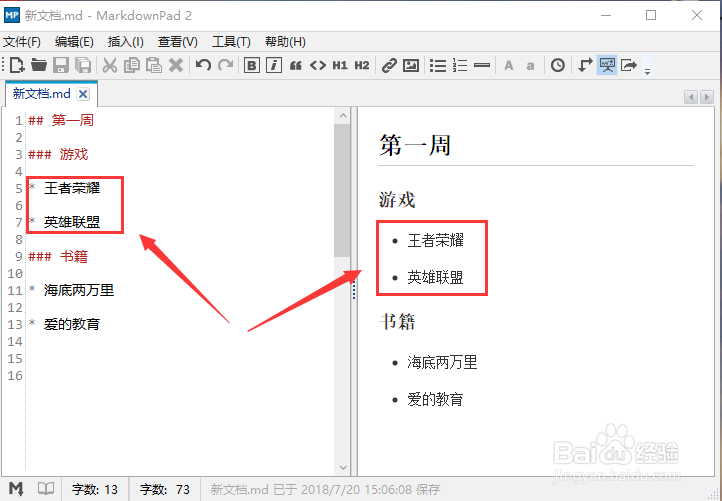
Task: Undo the last edit
Action: [203, 65]
